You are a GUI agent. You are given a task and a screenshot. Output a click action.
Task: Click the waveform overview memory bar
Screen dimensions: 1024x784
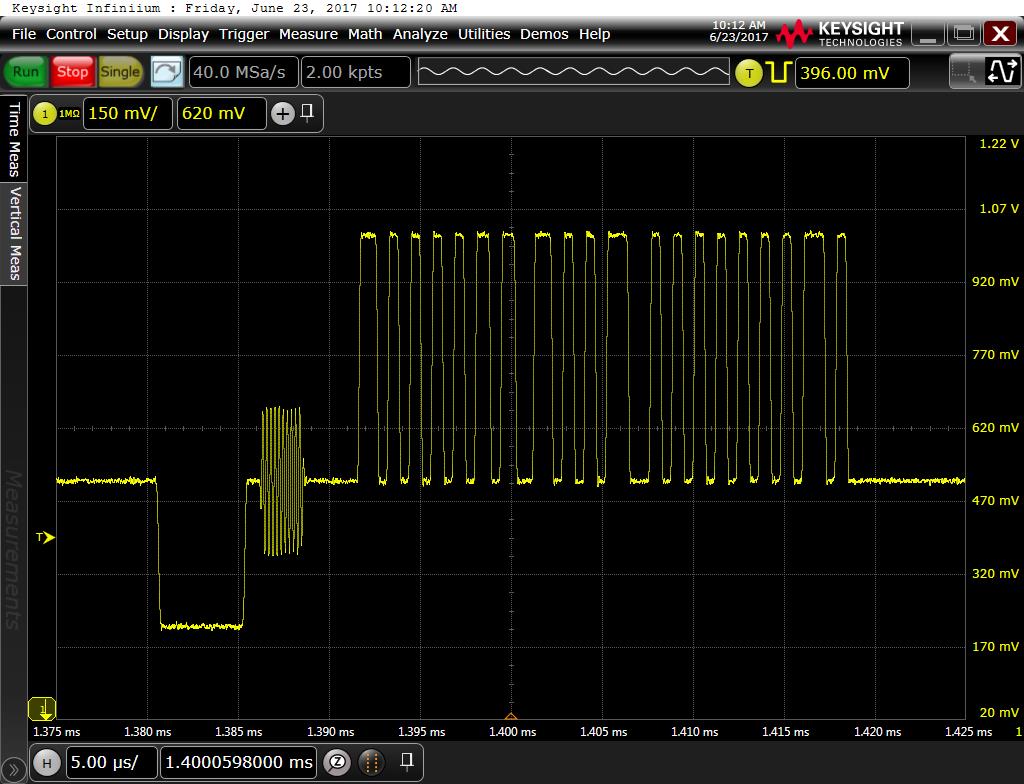point(573,72)
